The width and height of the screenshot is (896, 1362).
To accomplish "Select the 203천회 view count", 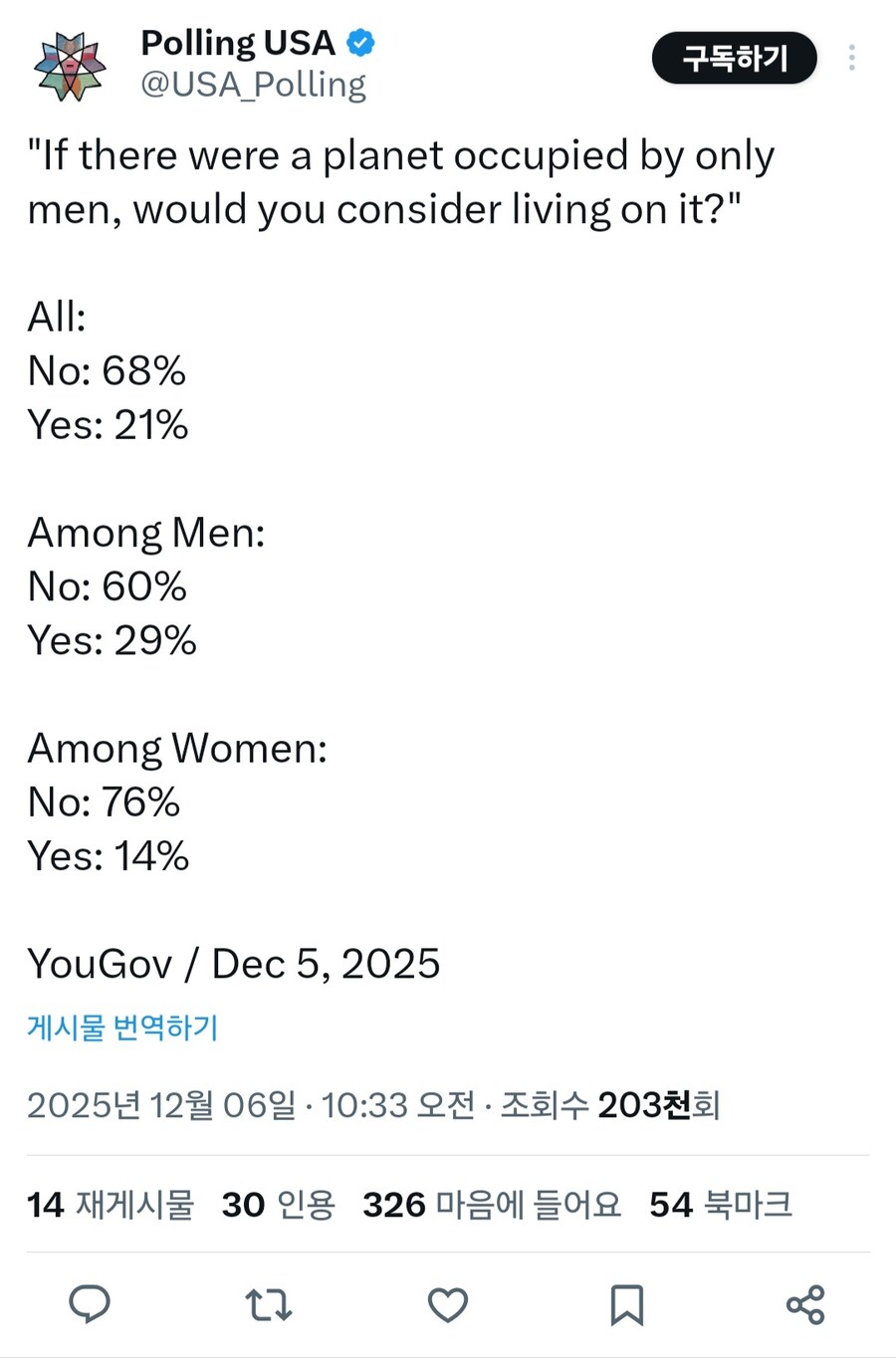I will point(659,1105).
